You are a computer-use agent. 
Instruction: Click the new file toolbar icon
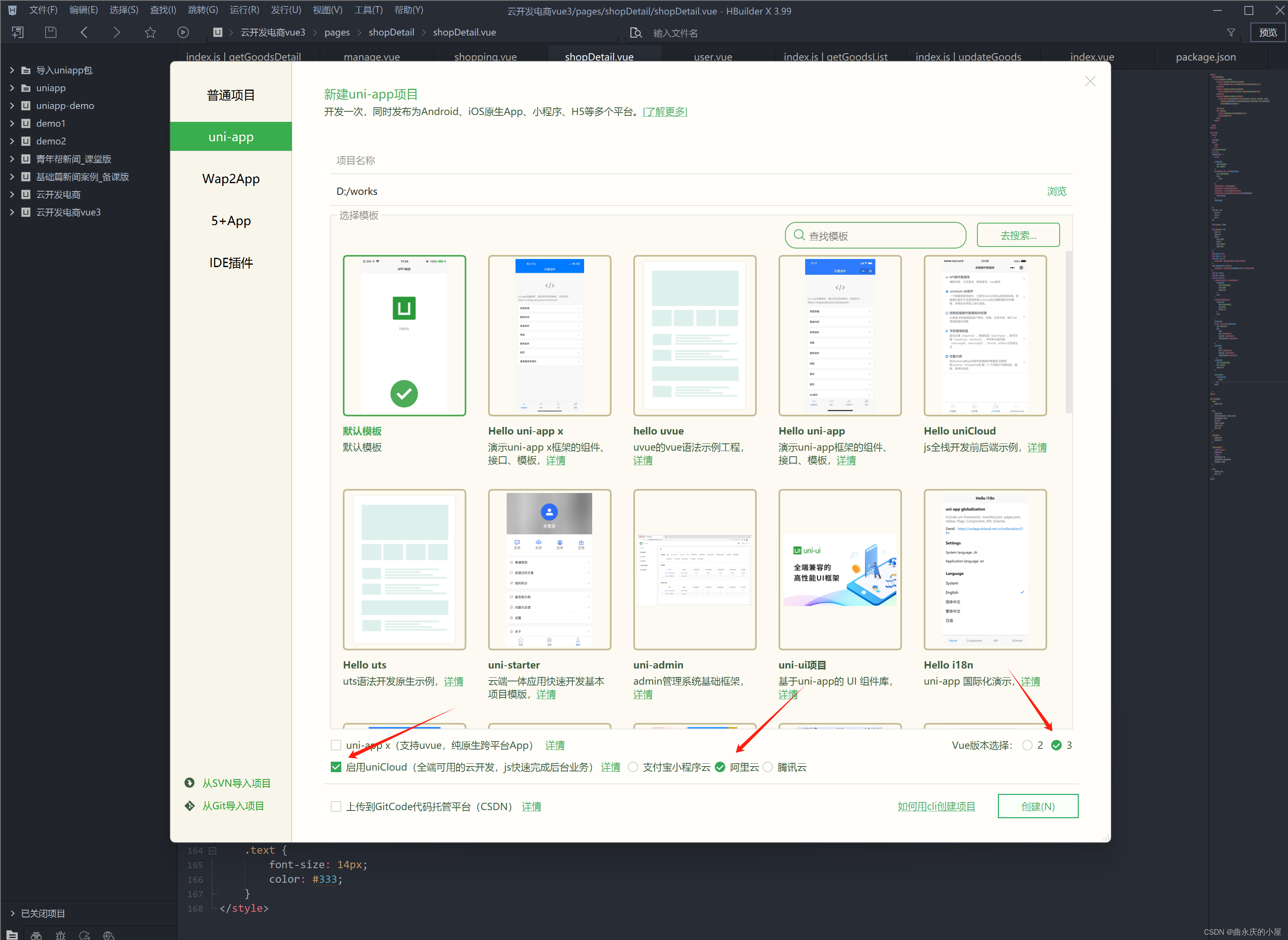(x=18, y=32)
